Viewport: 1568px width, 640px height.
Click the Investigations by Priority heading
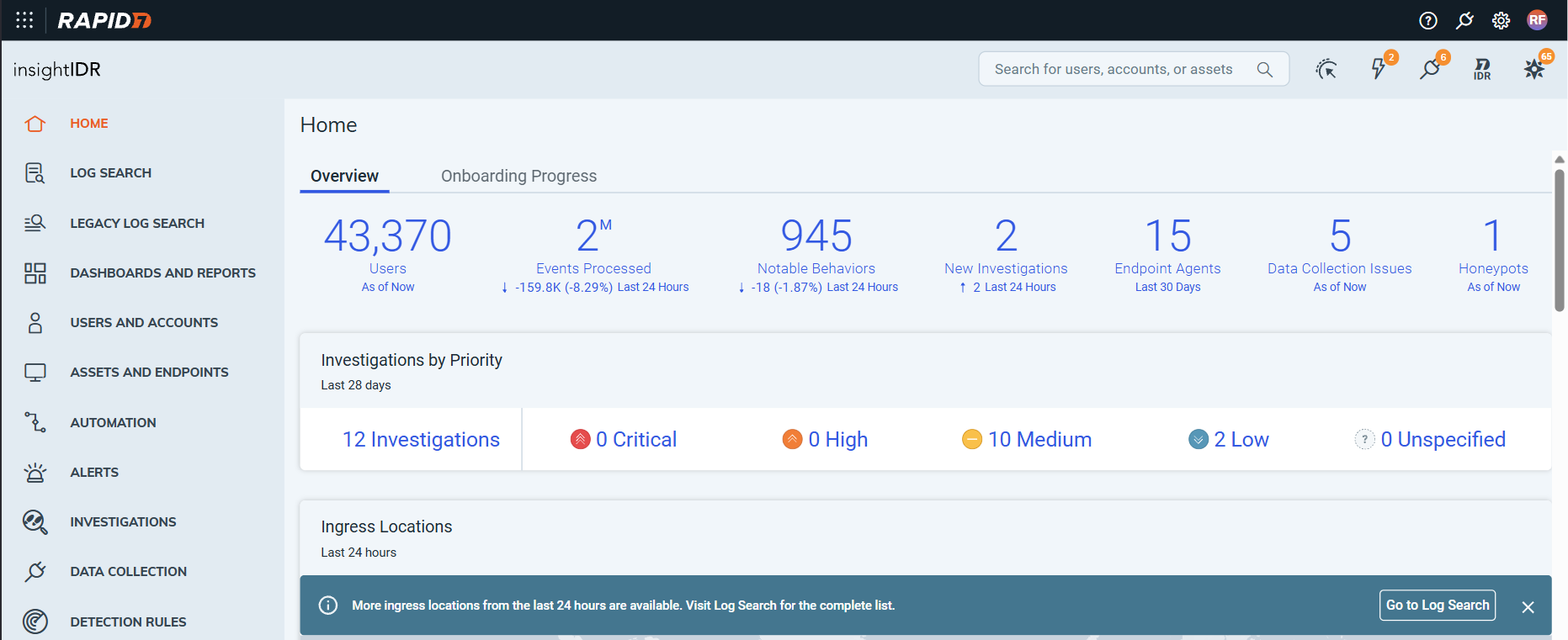pos(412,360)
